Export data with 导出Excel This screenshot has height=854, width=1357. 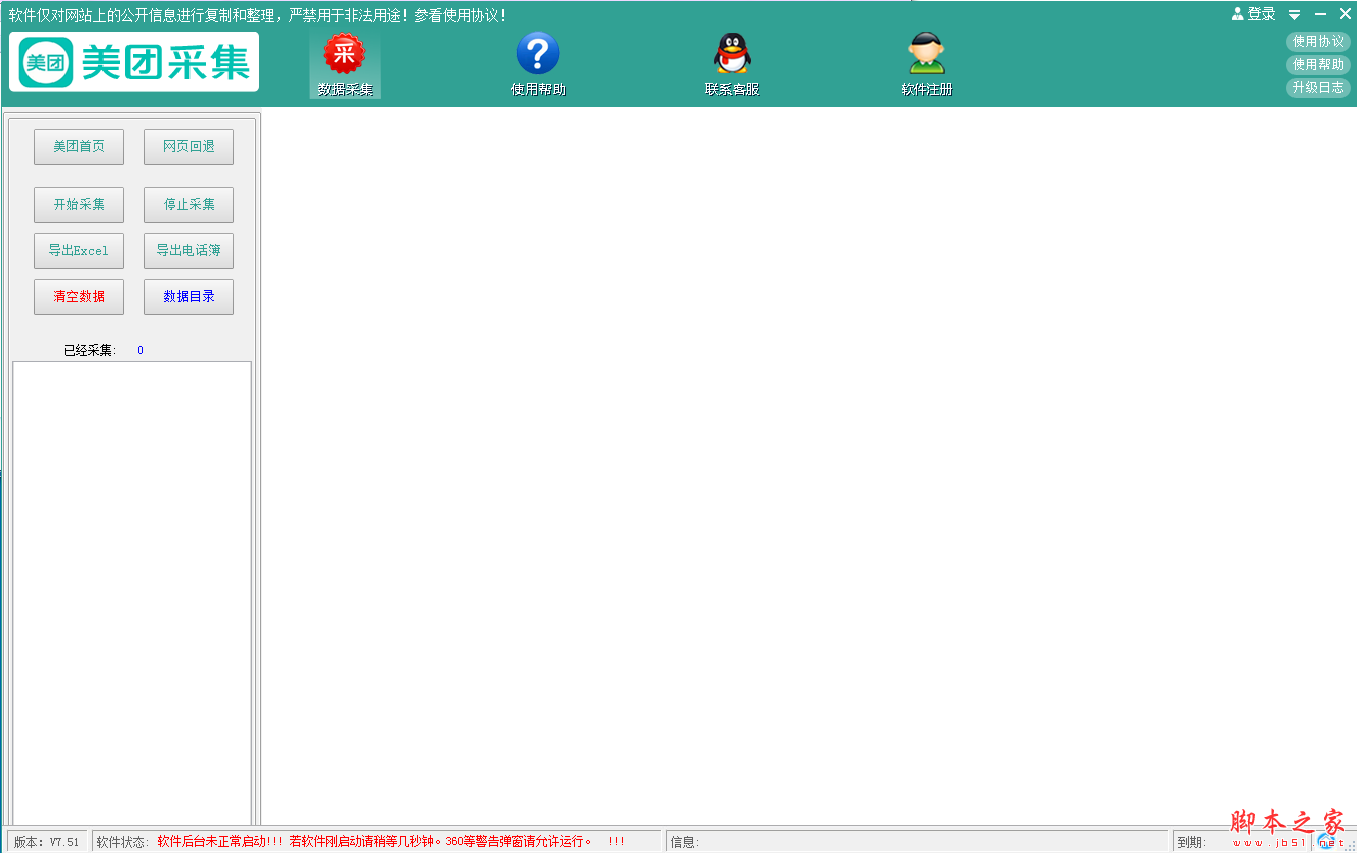pos(79,251)
